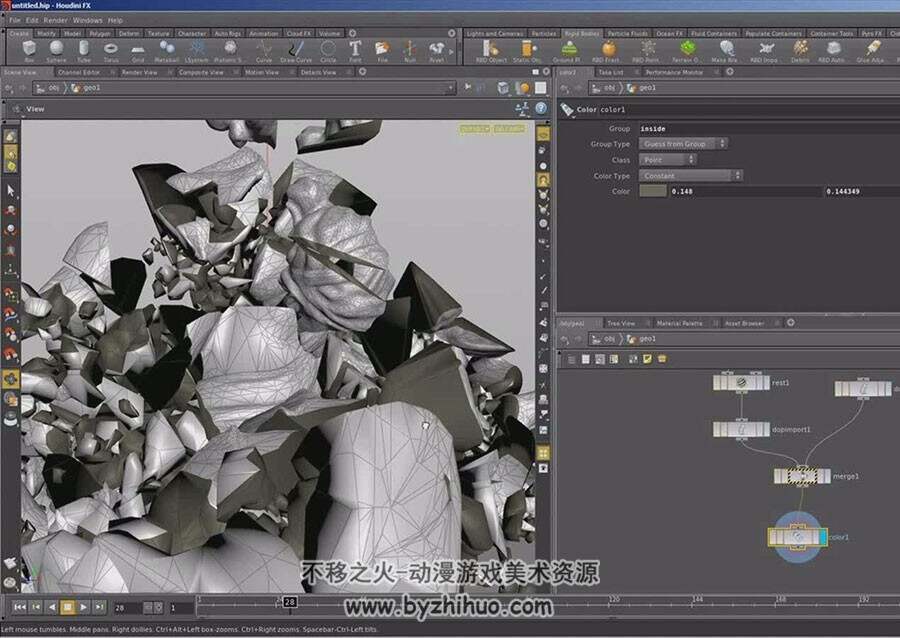Viewport: 900px width, 638px height.
Task: Jump to first frame button
Action: [20, 607]
